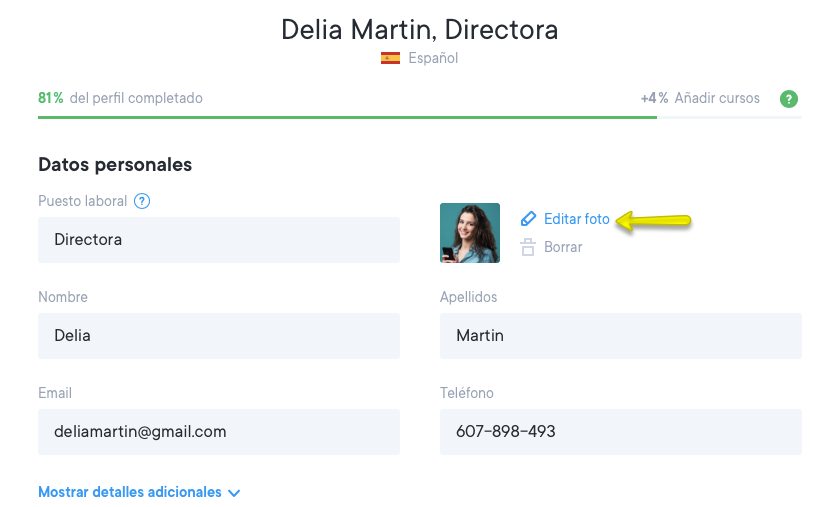Click the Nombre field containing Delia
Screen dimensions: 838x507
(218, 336)
